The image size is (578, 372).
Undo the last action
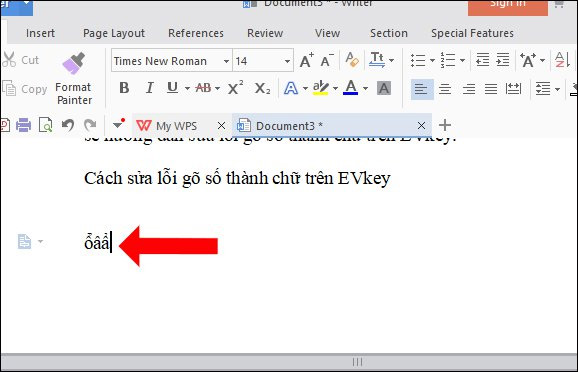point(68,125)
